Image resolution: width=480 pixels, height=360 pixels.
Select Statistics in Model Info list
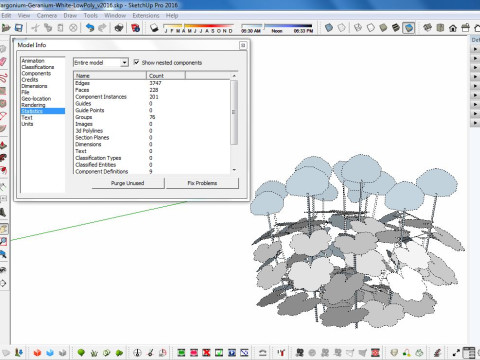(x=43, y=111)
